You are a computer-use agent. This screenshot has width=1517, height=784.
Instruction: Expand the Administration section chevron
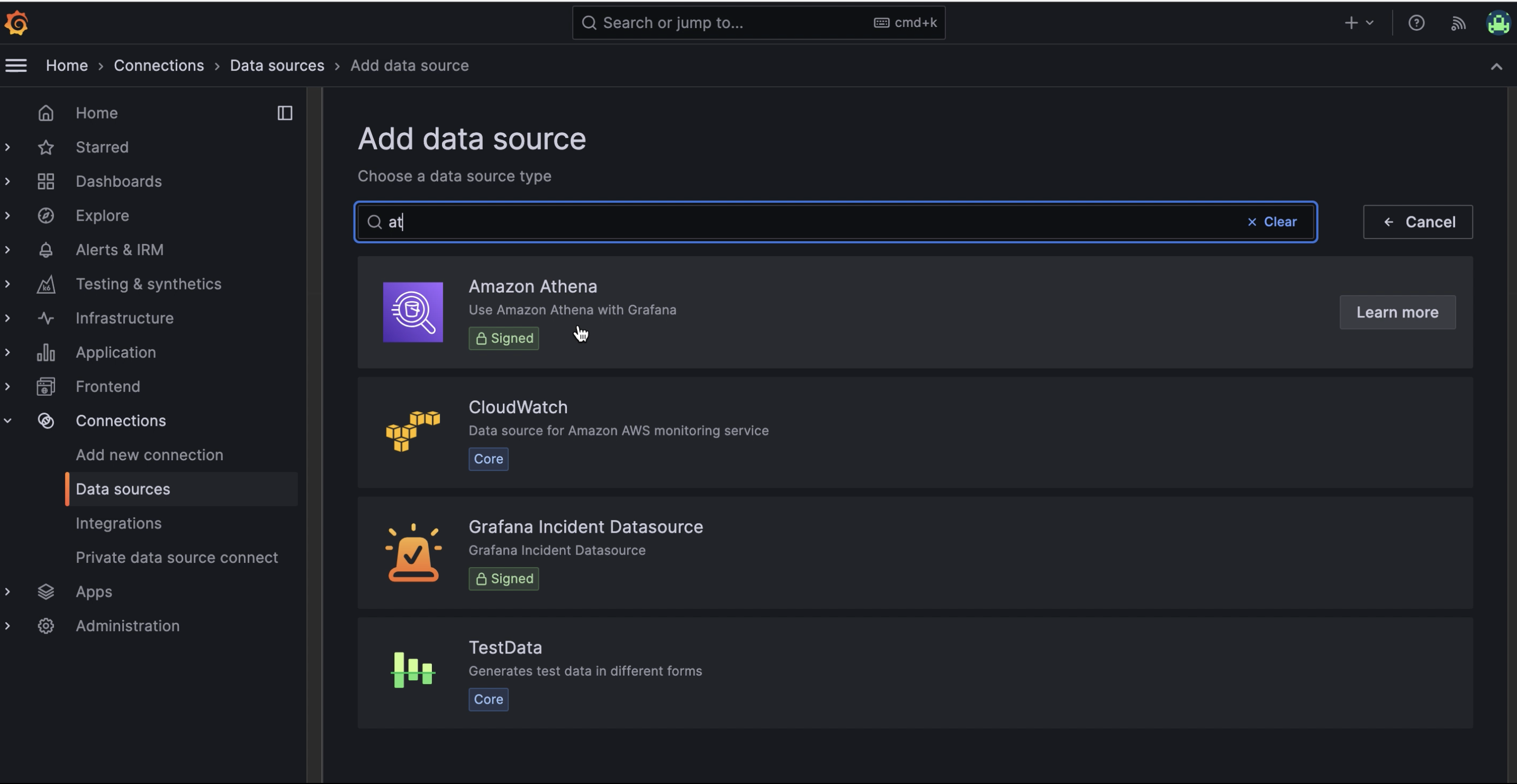7,626
